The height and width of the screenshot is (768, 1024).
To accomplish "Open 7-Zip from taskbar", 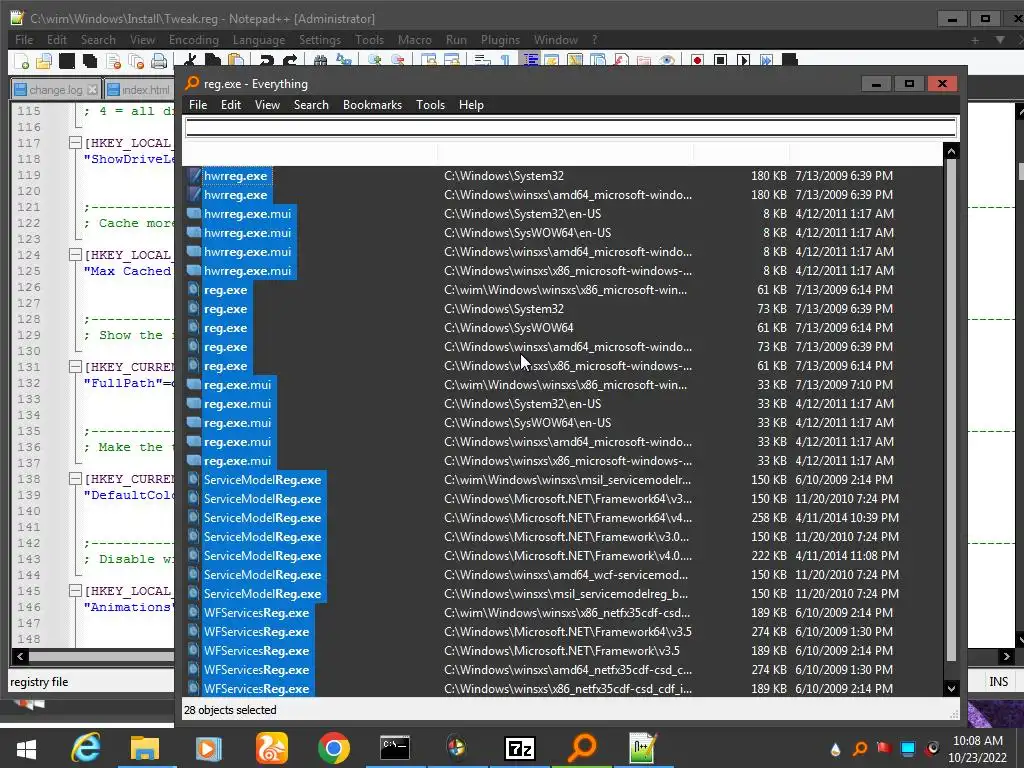I will coord(520,748).
